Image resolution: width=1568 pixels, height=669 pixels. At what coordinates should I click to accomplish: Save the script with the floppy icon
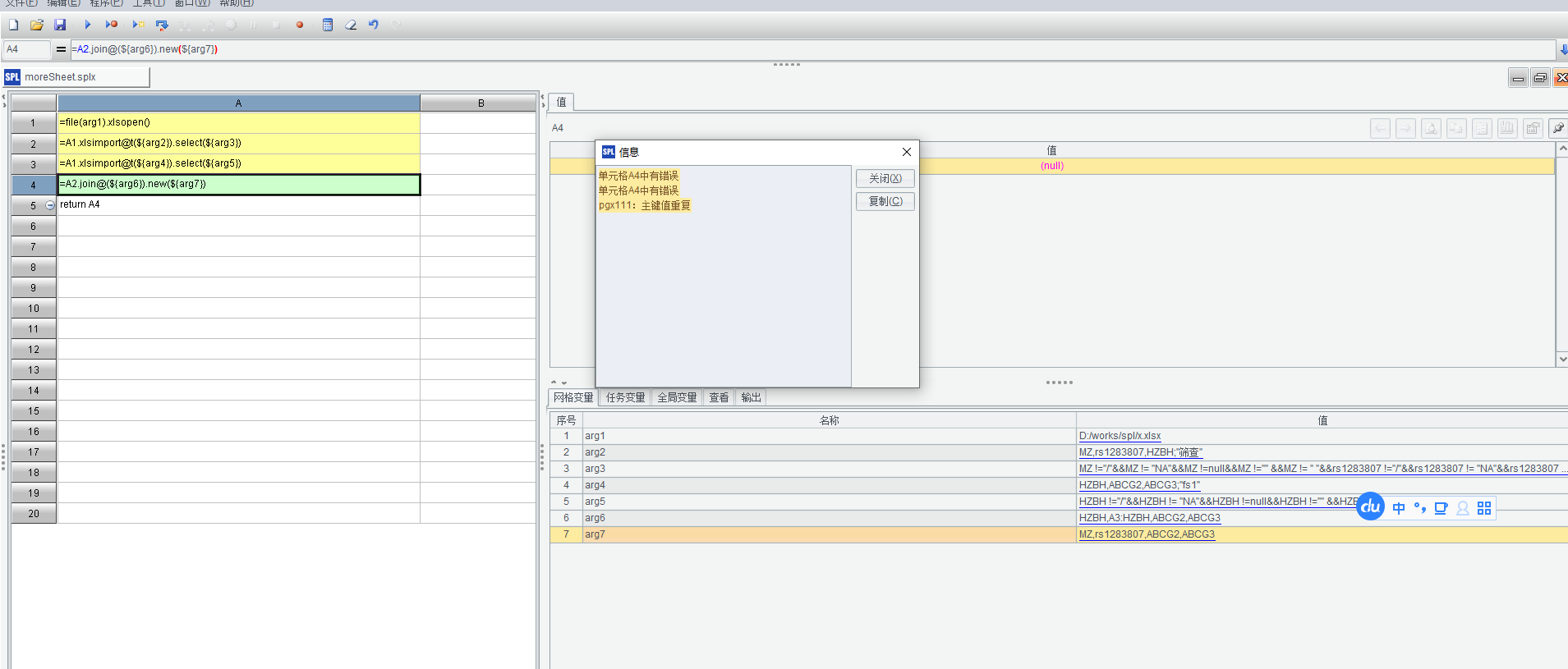(x=60, y=25)
